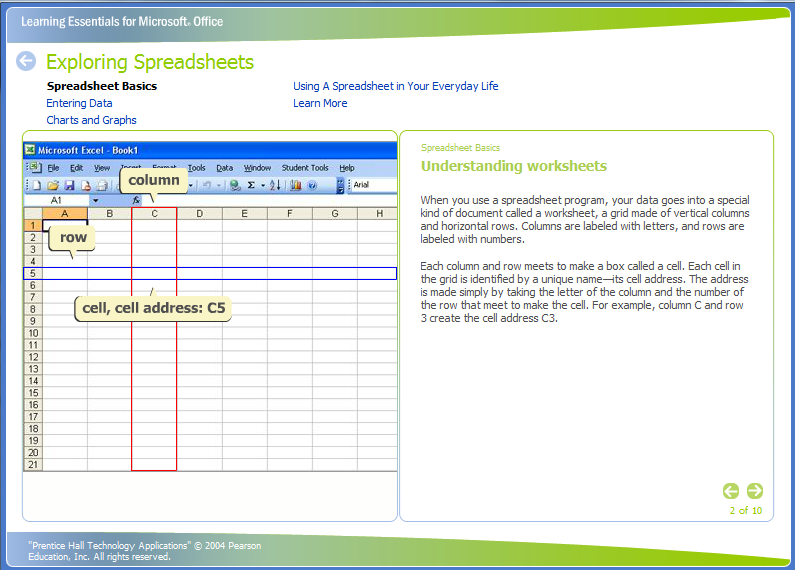Go to the previous page arrow
This screenshot has height=570, width=795.
[731, 491]
